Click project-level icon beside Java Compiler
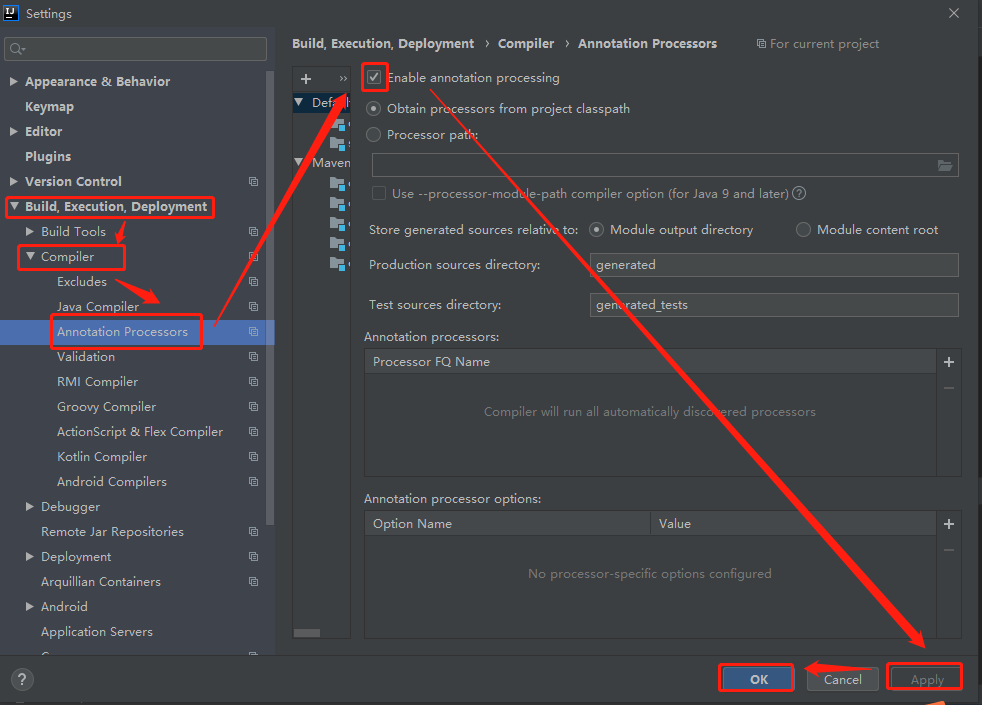 point(254,307)
